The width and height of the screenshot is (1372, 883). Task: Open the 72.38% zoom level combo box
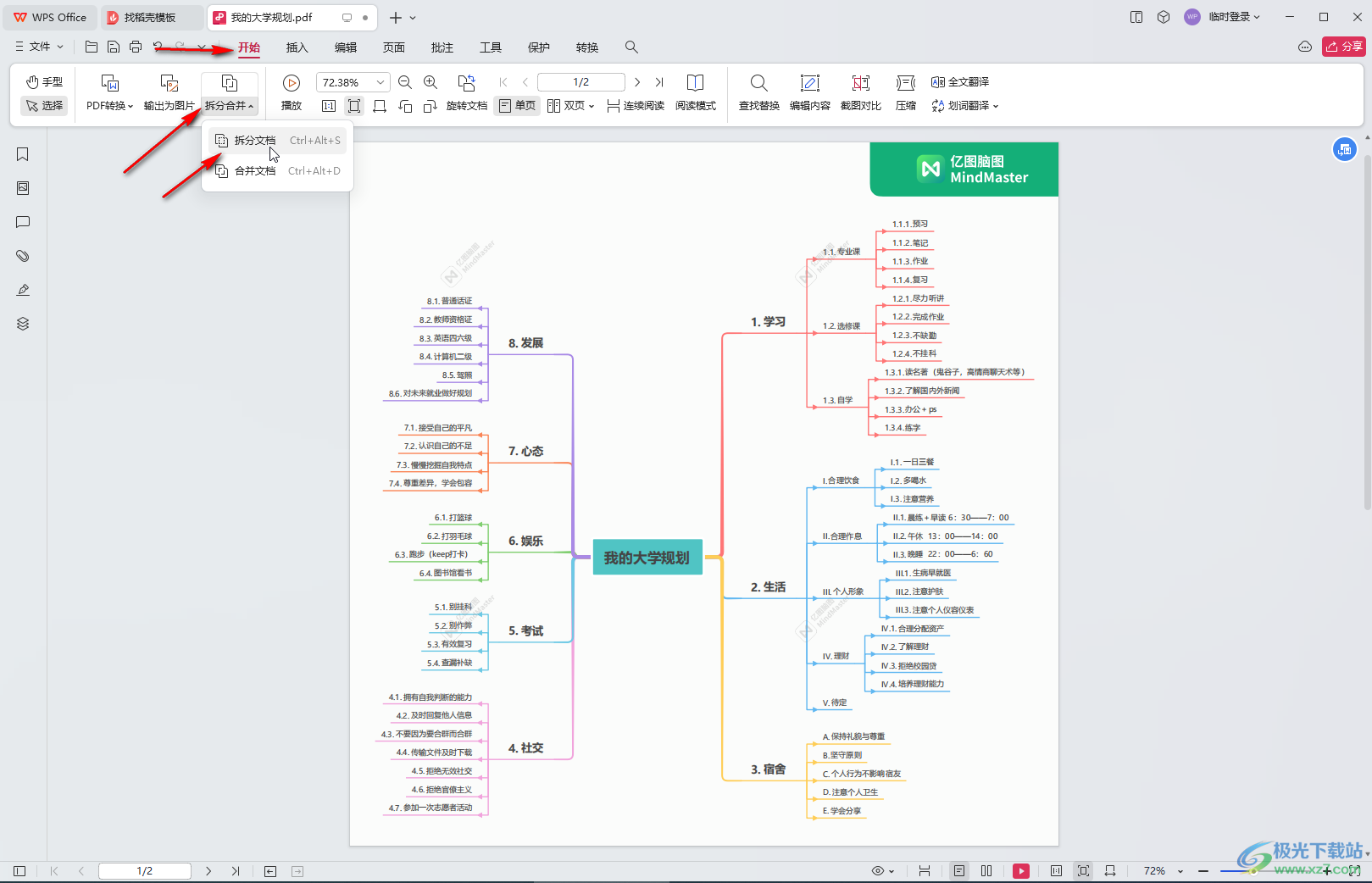[353, 82]
